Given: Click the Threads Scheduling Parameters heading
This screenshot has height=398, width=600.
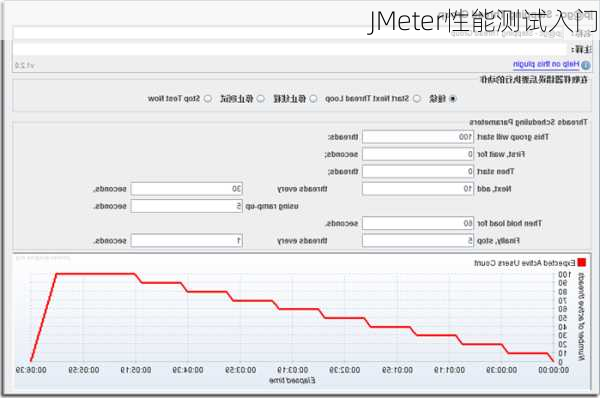Looking at the screenshot, I should coord(528,122).
